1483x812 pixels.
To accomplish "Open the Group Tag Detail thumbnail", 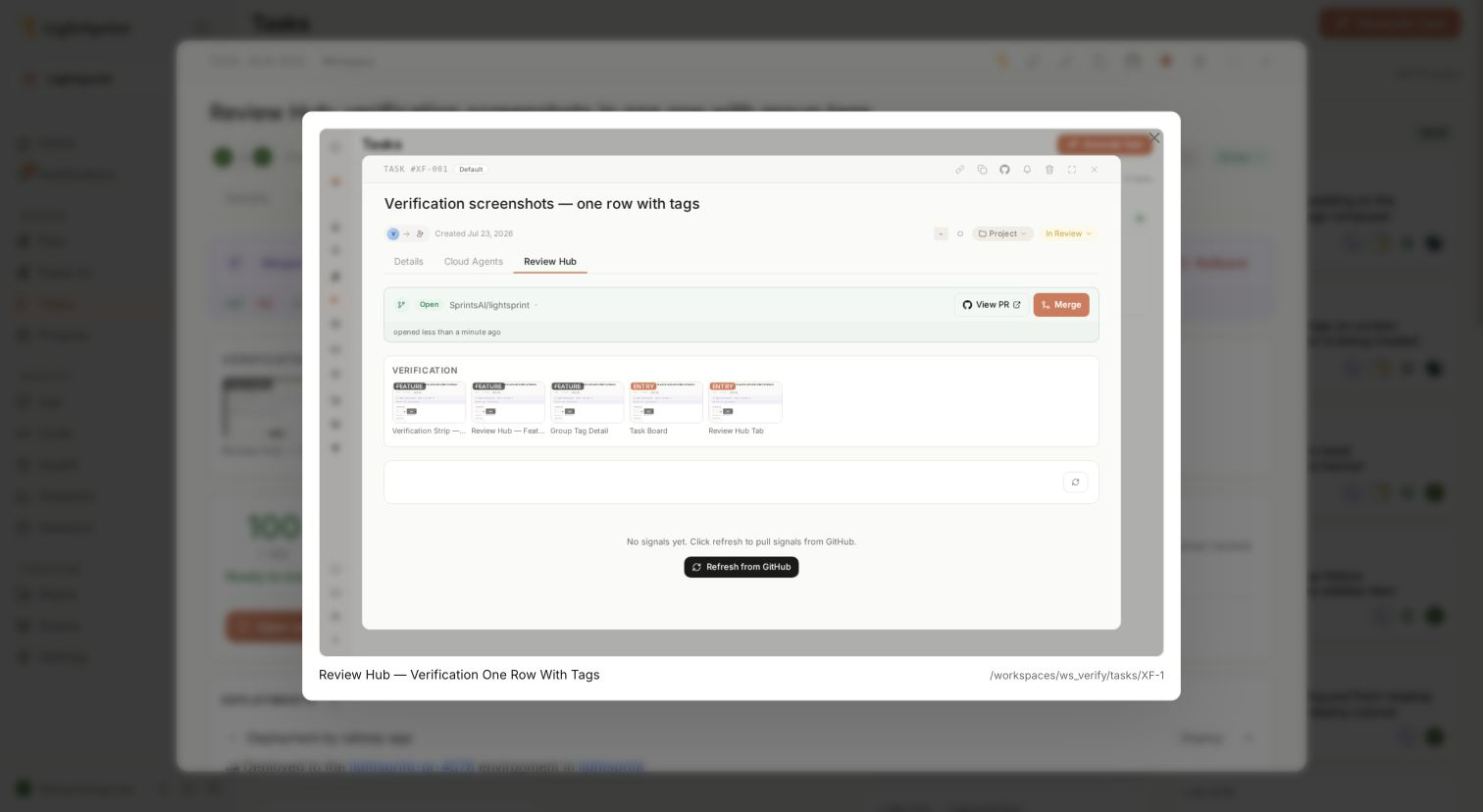I will pos(587,402).
